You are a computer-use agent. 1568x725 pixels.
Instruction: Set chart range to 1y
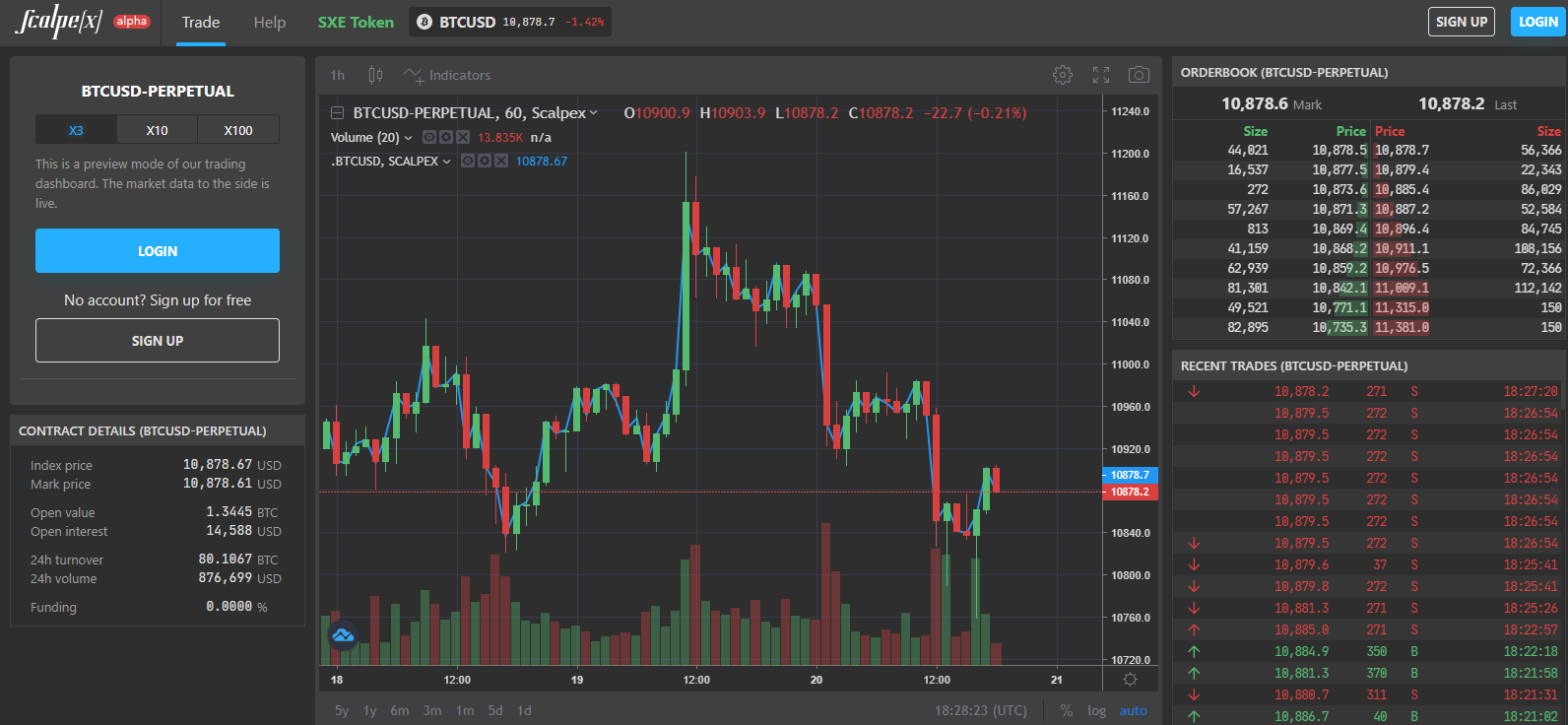[x=370, y=710]
